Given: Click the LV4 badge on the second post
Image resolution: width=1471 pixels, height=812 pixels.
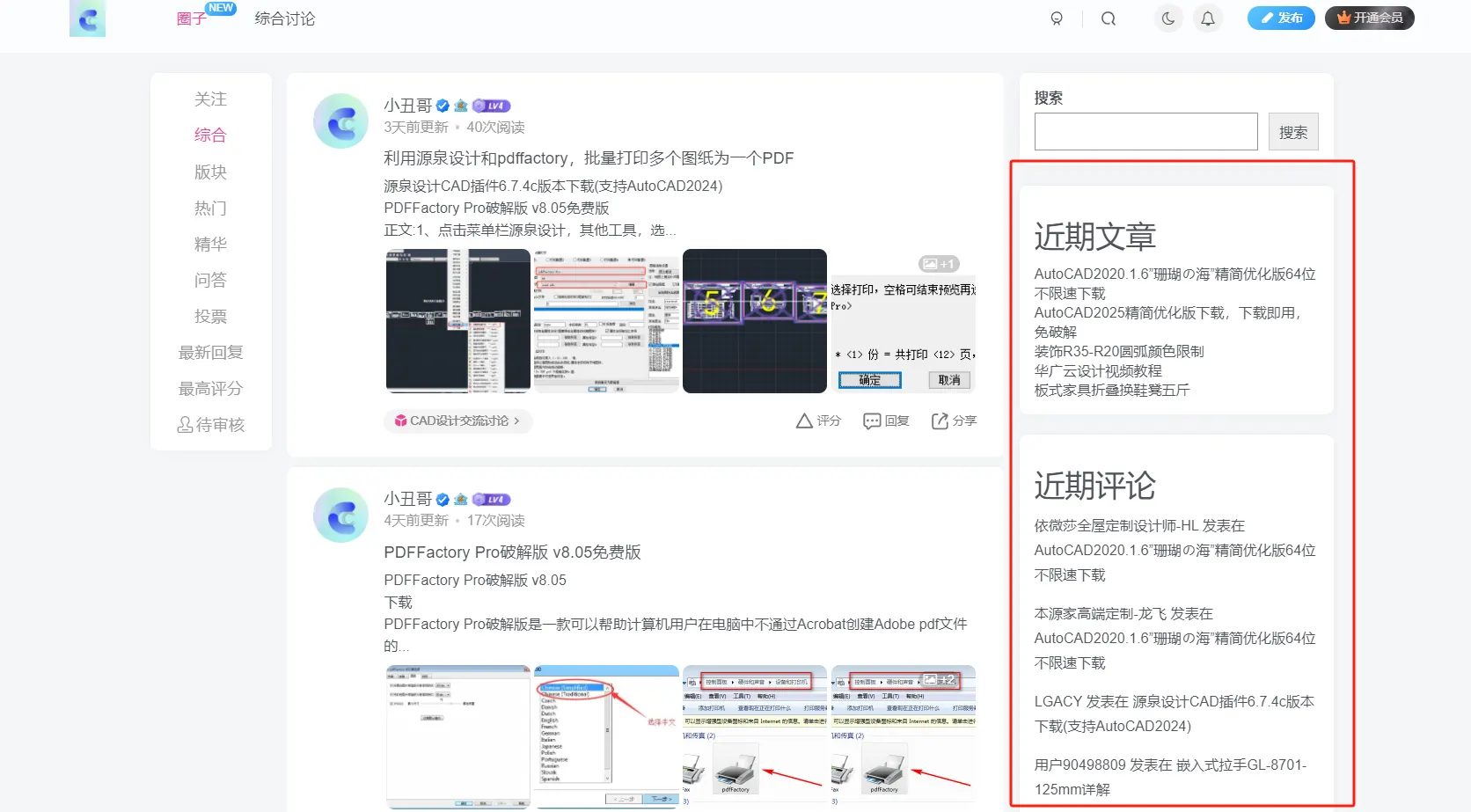Looking at the screenshot, I should click(x=491, y=499).
